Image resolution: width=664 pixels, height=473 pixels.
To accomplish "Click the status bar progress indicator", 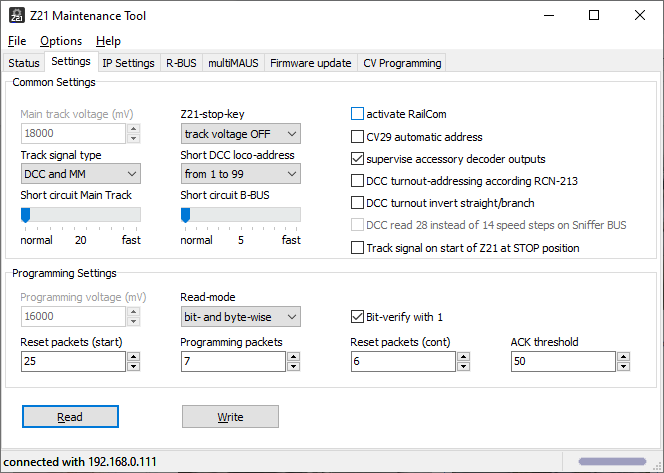I will (612, 461).
